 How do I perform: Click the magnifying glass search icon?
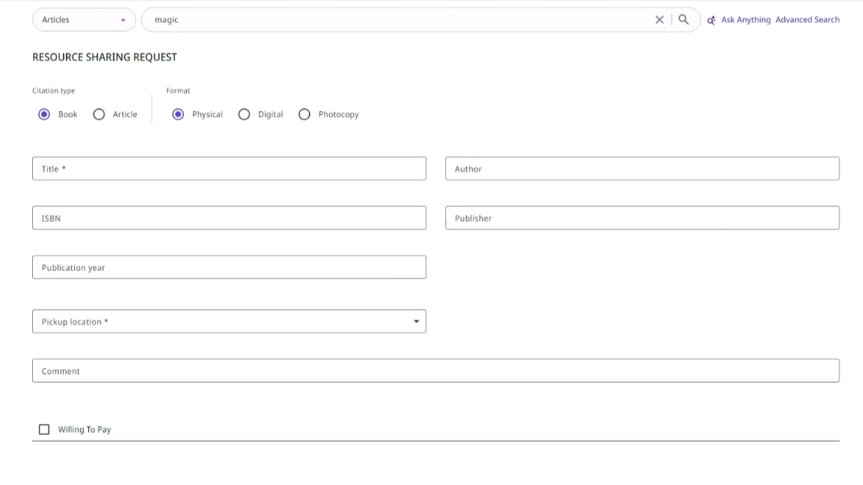[x=684, y=19]
